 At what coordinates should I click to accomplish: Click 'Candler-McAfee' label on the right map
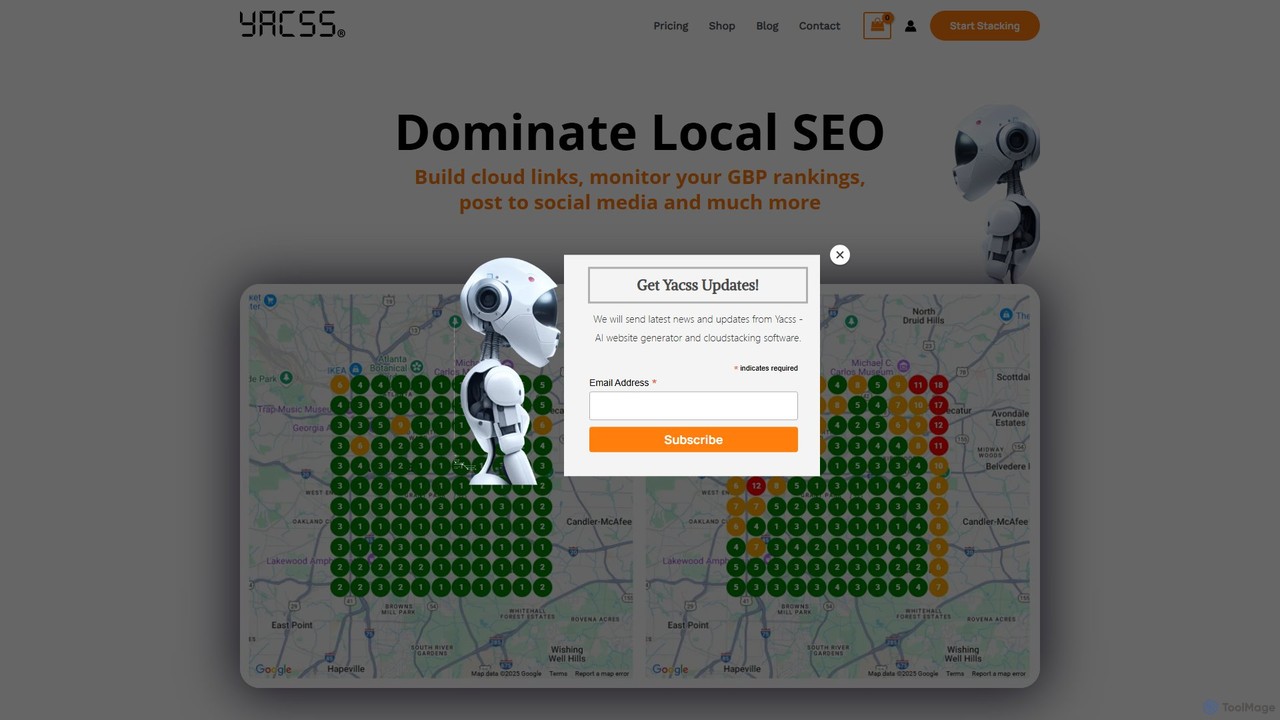click(996, 522)
